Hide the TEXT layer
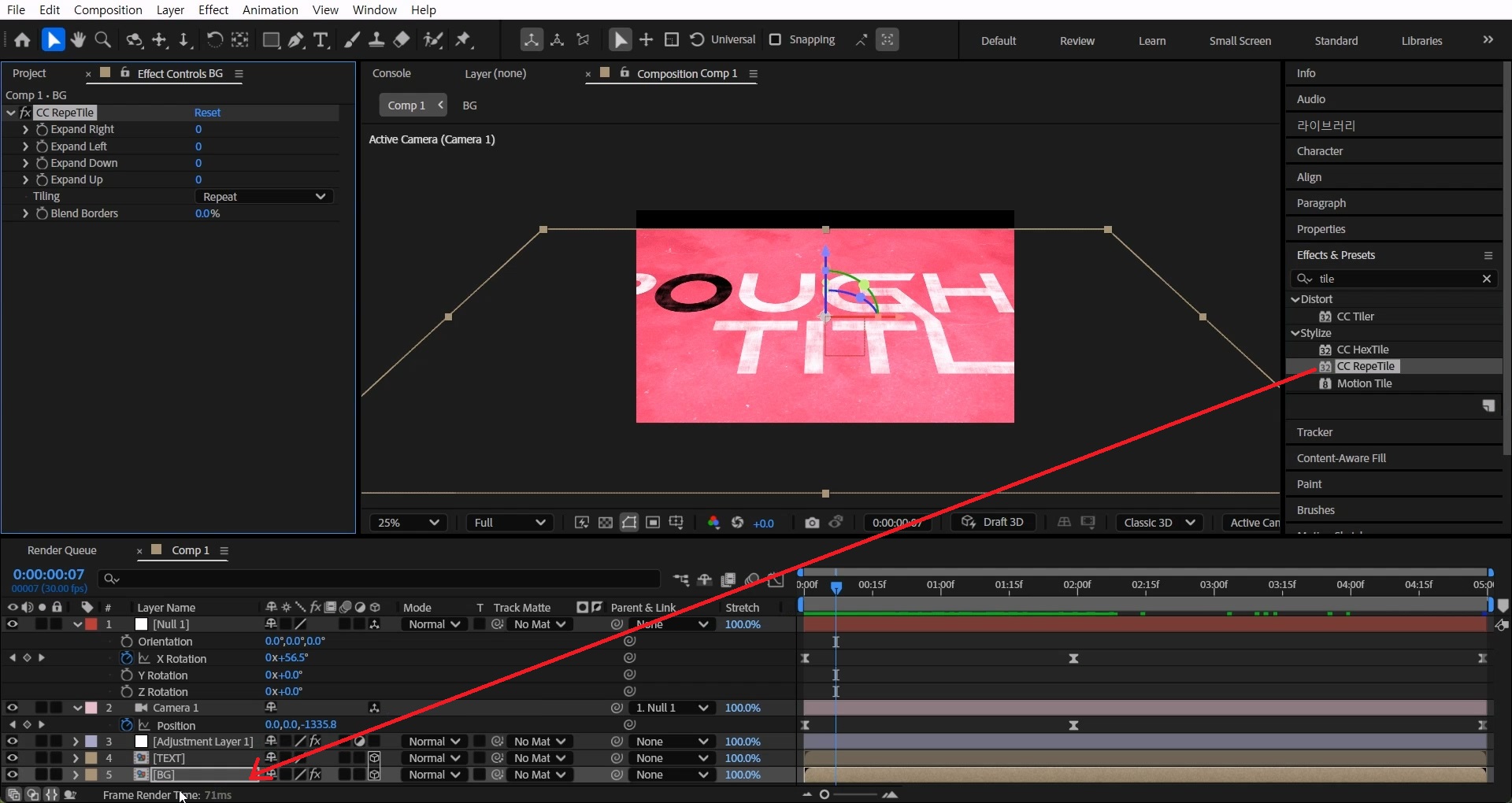The image size is (1512, 803). tap(12, 758)
